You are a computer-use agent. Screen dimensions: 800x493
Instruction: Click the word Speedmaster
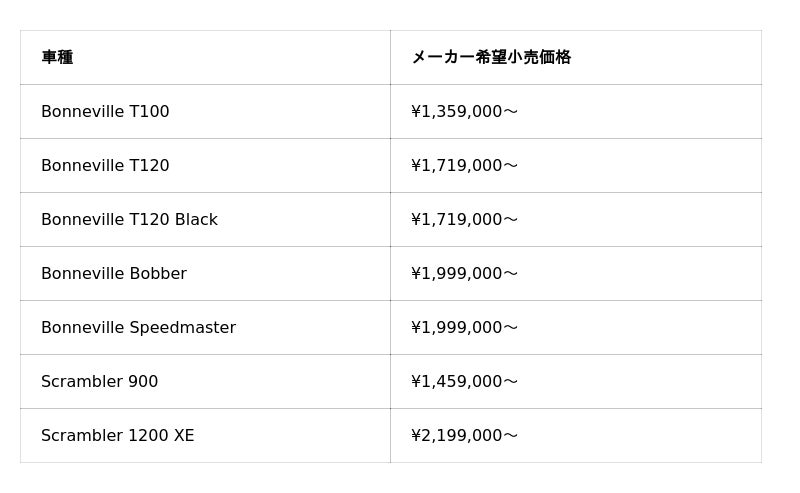[183, 328]
